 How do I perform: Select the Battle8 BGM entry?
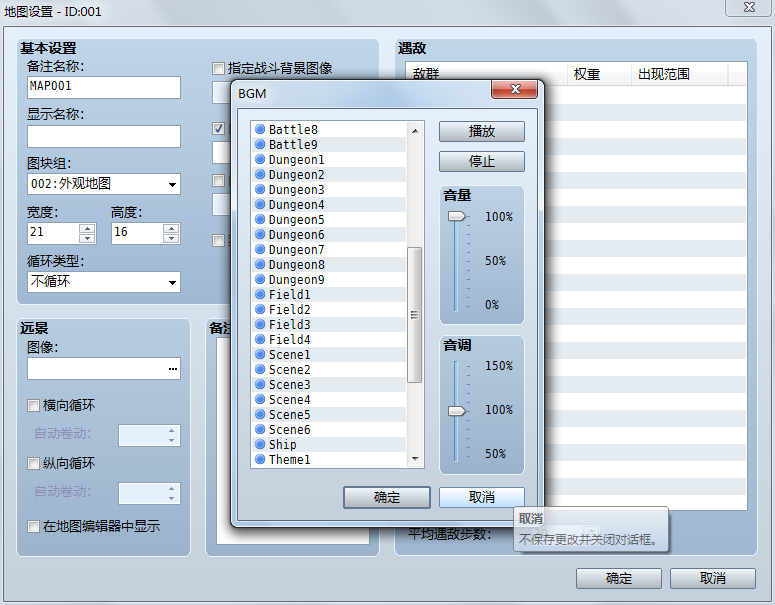click(329, 130)
